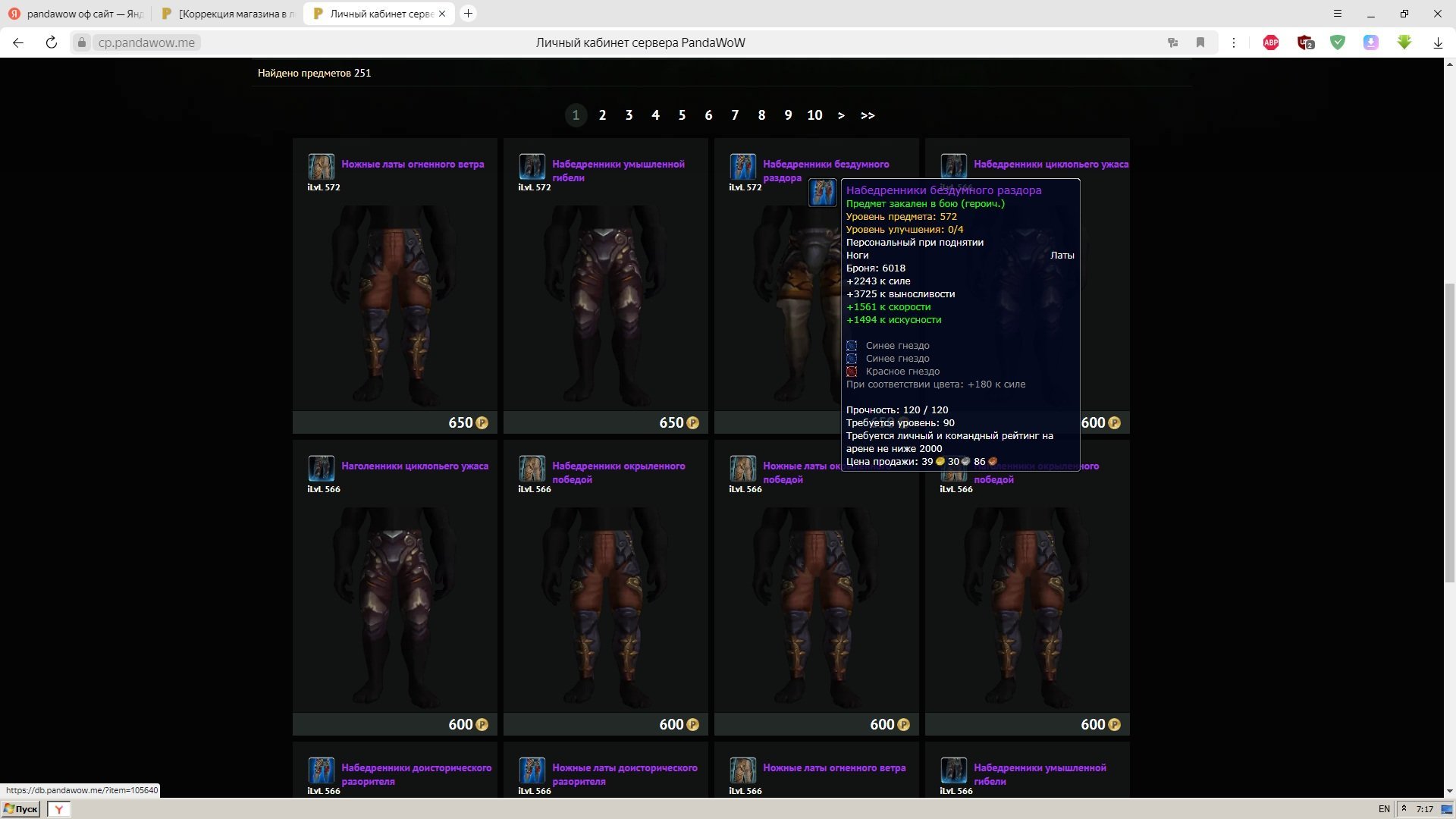Image resolution: width=1456 pixels, height=819 pixels.
Task: Click icon of Ножные латы огненного ветра ilvl 572
Action: [322, 166]
